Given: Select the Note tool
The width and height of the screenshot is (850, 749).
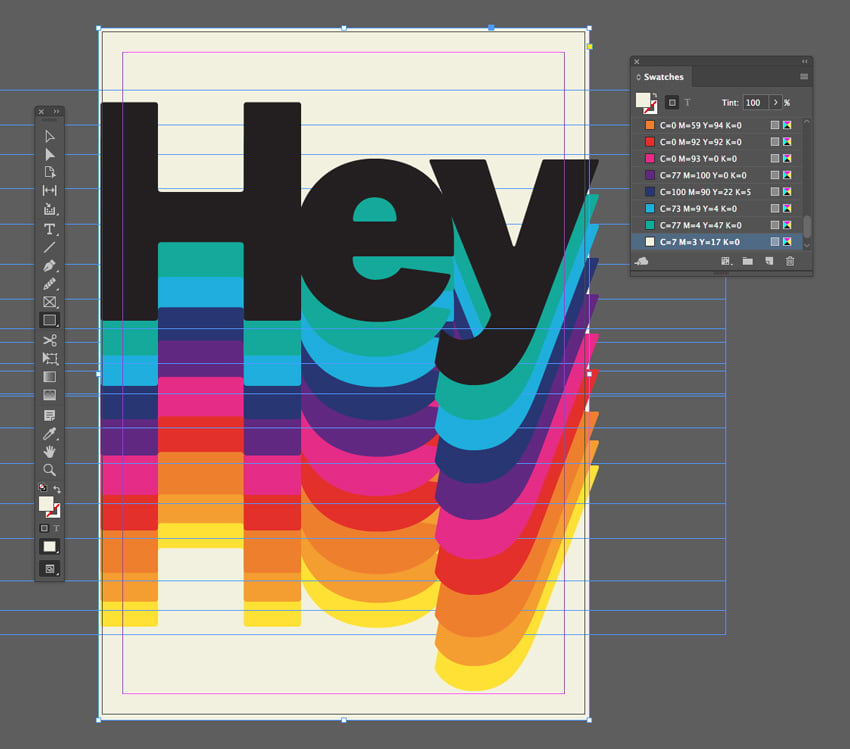Looking at the screenshot, I should [x=49, y=416].
